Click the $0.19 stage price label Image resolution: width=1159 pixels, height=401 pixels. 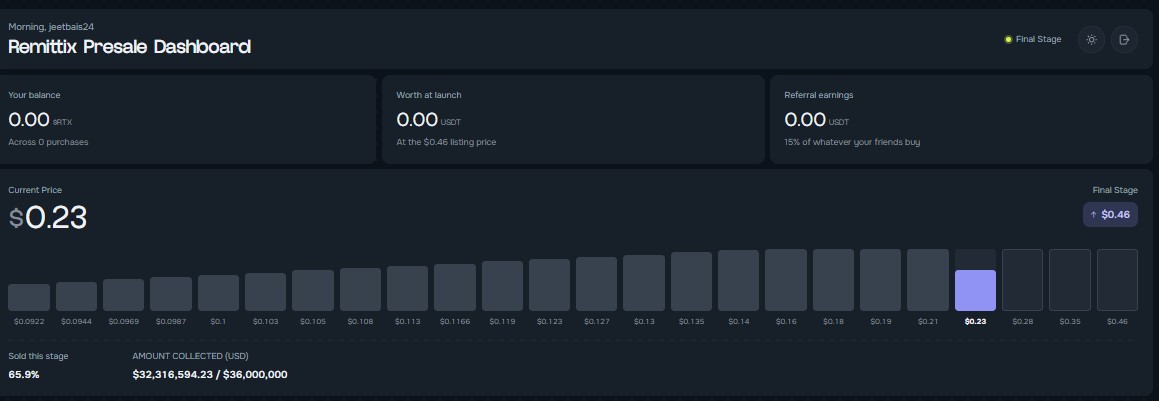880,321
